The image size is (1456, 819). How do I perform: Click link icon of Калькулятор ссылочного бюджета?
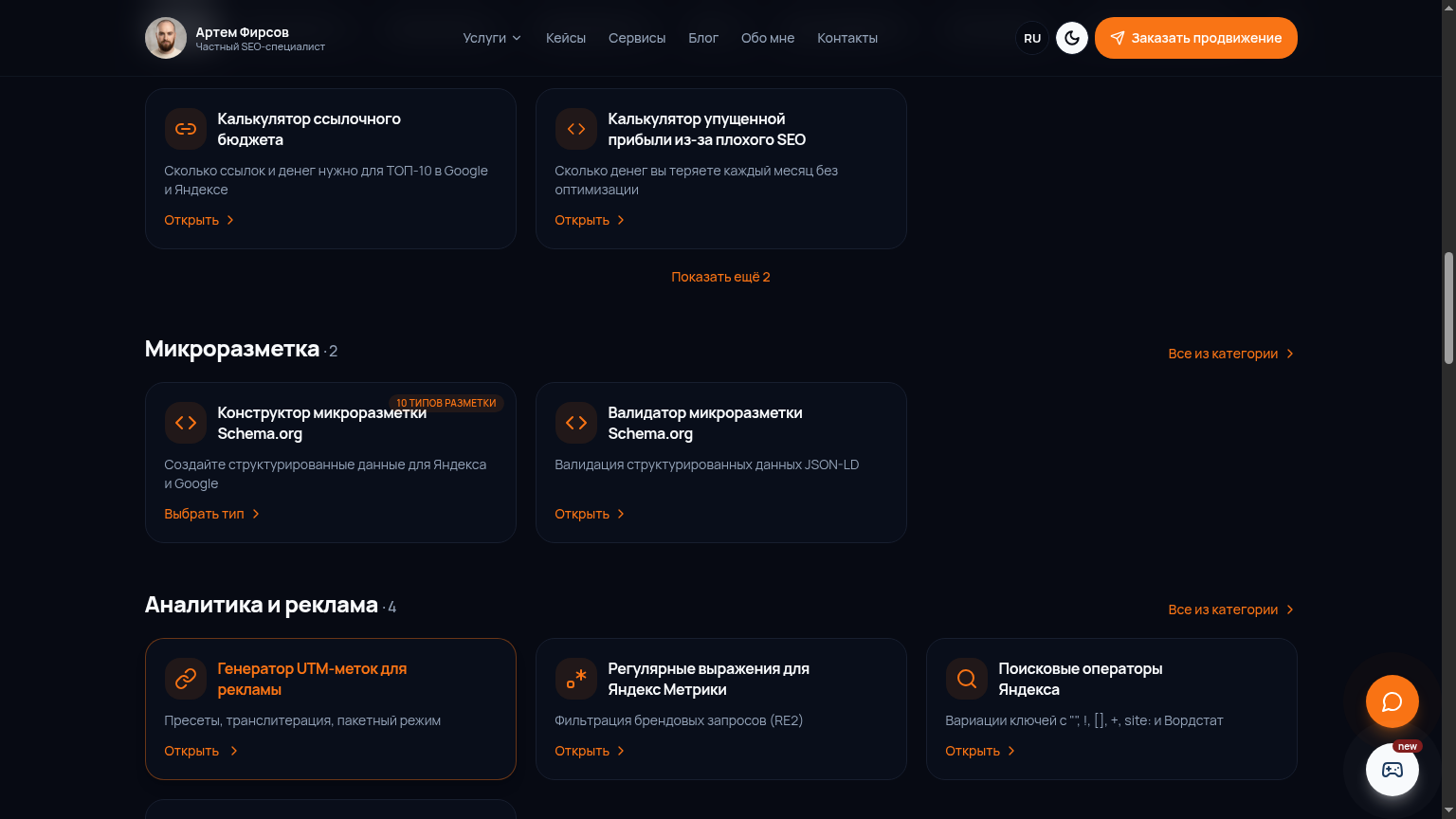point(186,129)
